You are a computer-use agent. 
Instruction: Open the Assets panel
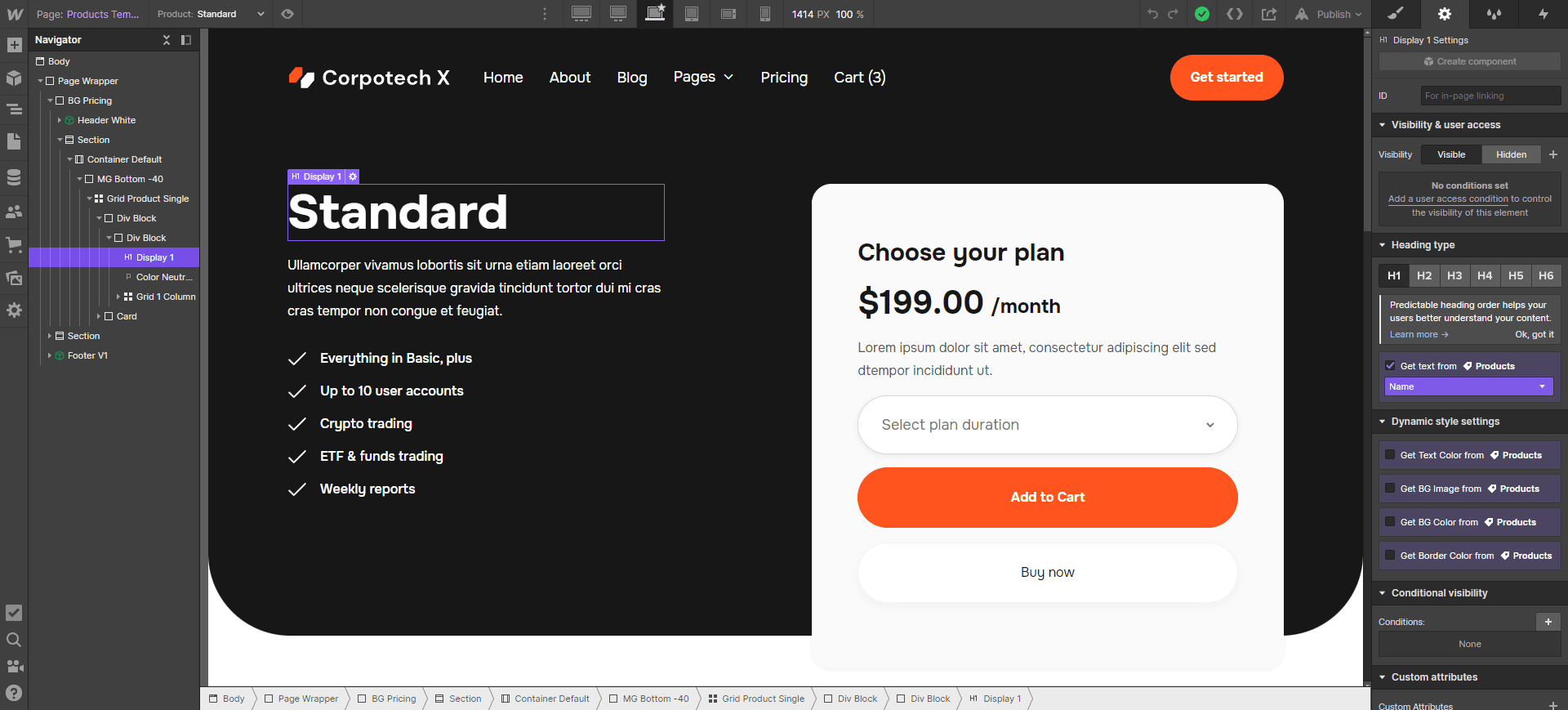pos(14,278)
